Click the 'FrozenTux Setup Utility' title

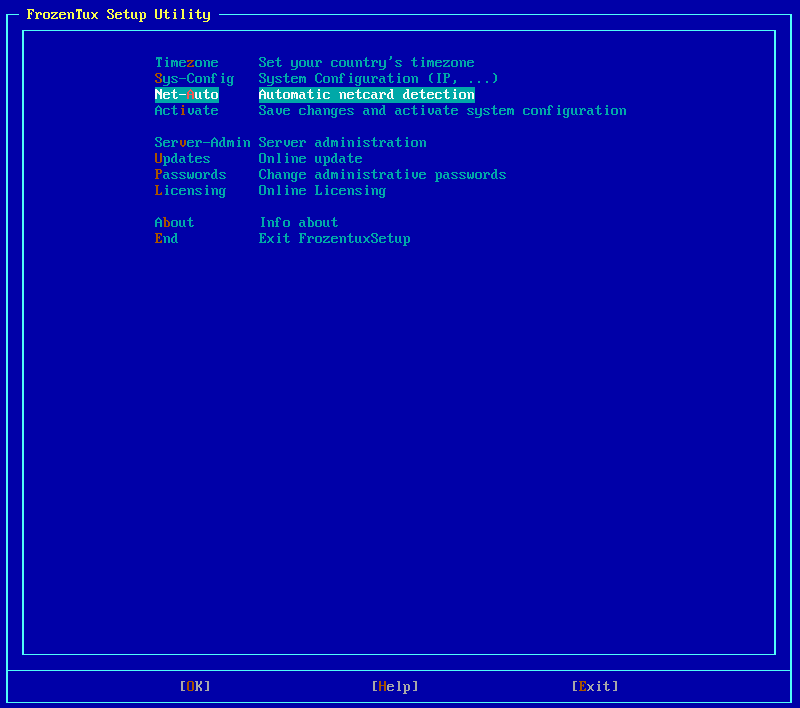[x=118, y=14]
